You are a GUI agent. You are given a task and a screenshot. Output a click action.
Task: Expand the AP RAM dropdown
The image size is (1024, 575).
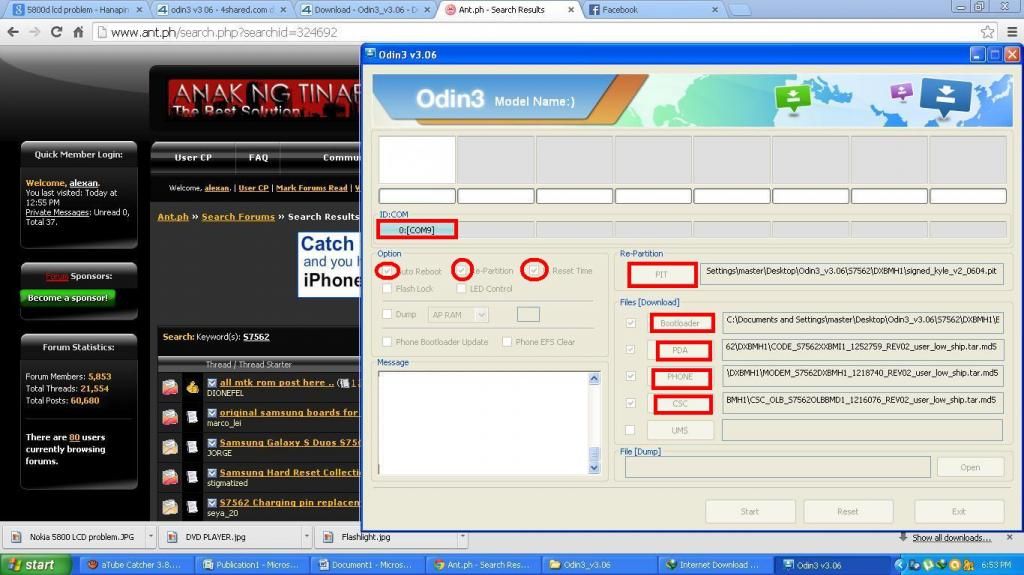[x=481, y=315]
